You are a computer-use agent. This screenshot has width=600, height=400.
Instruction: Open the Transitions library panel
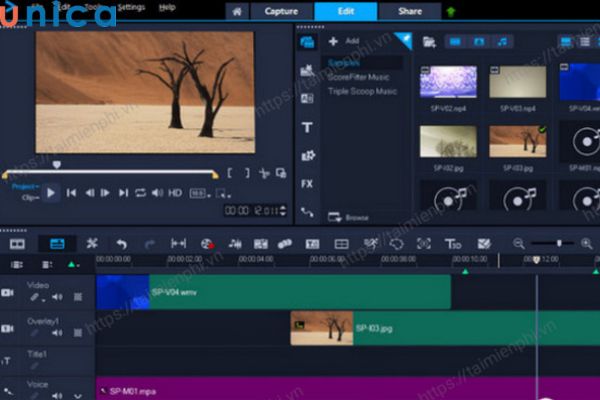pos(307,99)
